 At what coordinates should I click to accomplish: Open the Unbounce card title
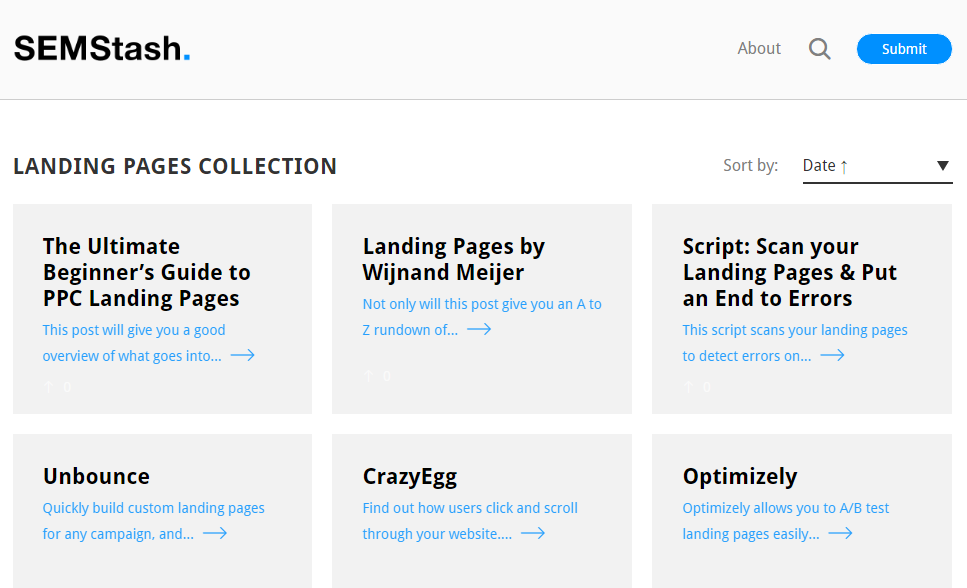click(x=96, y=476)
